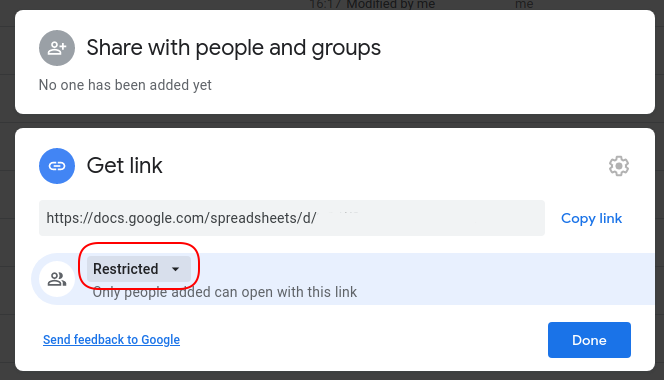Click 'Only people added can open' description
664x380 pixels.
[225, 292]
